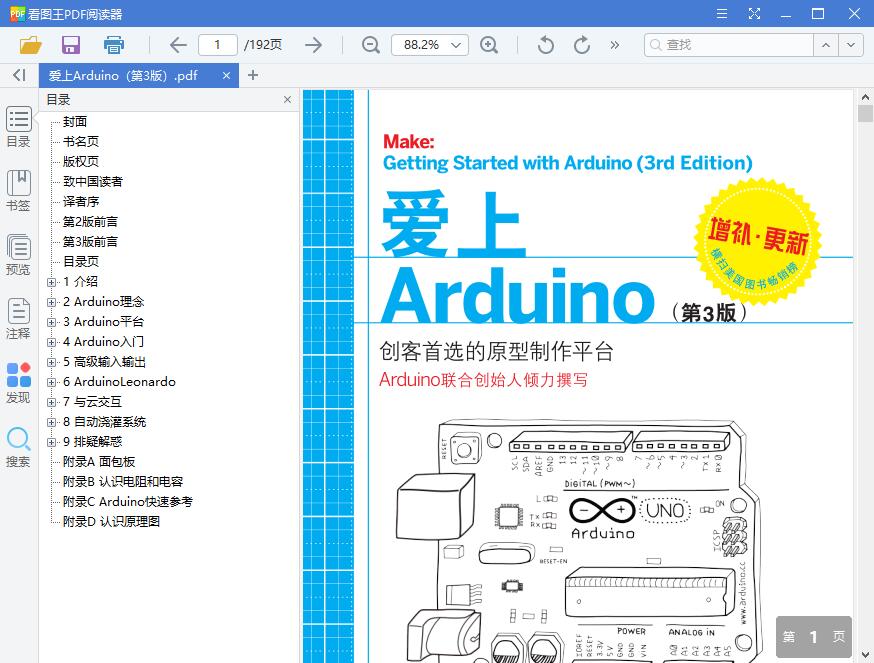Go to the previous page arrow
874x663 pixels.
click(178, 45)
